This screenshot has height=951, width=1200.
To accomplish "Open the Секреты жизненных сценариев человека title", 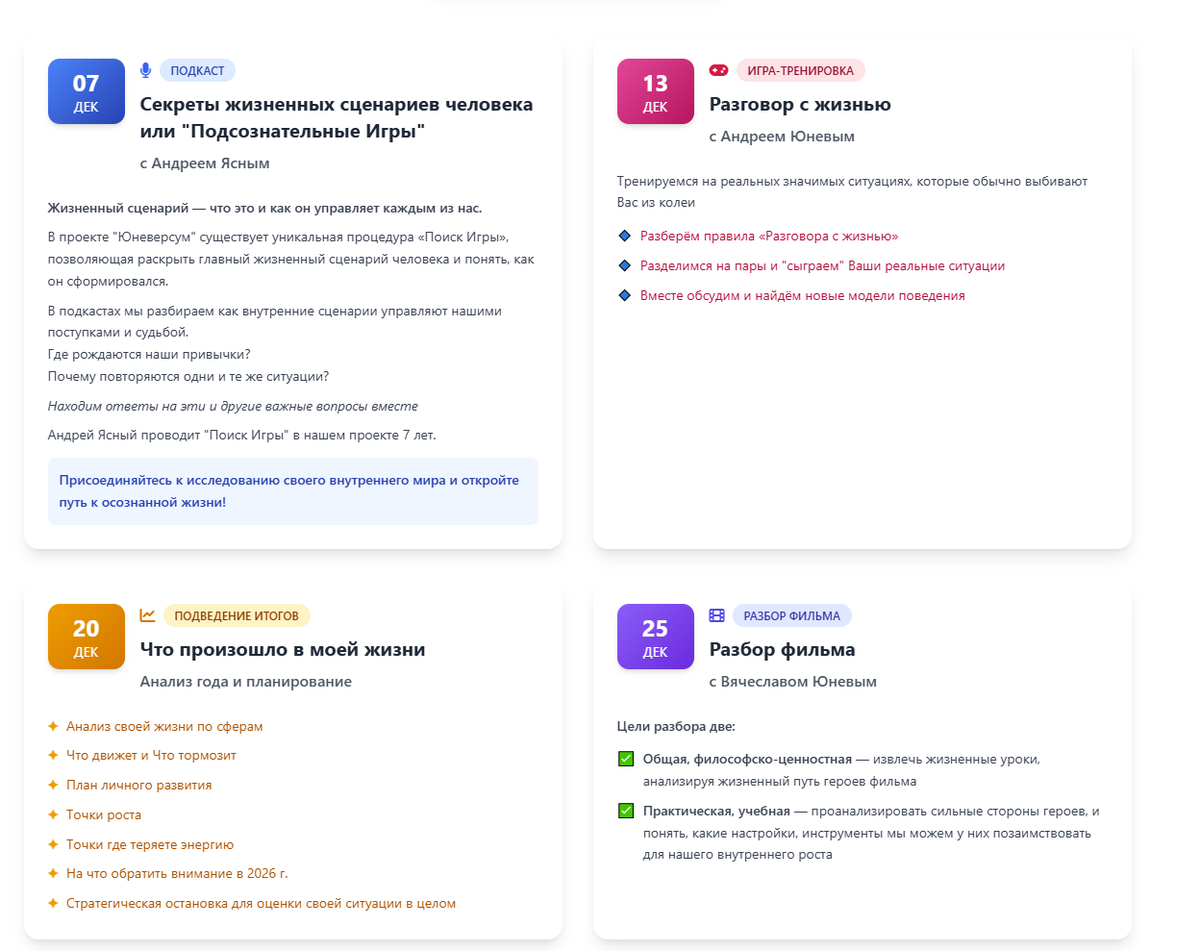I will (x=336, y=117).
